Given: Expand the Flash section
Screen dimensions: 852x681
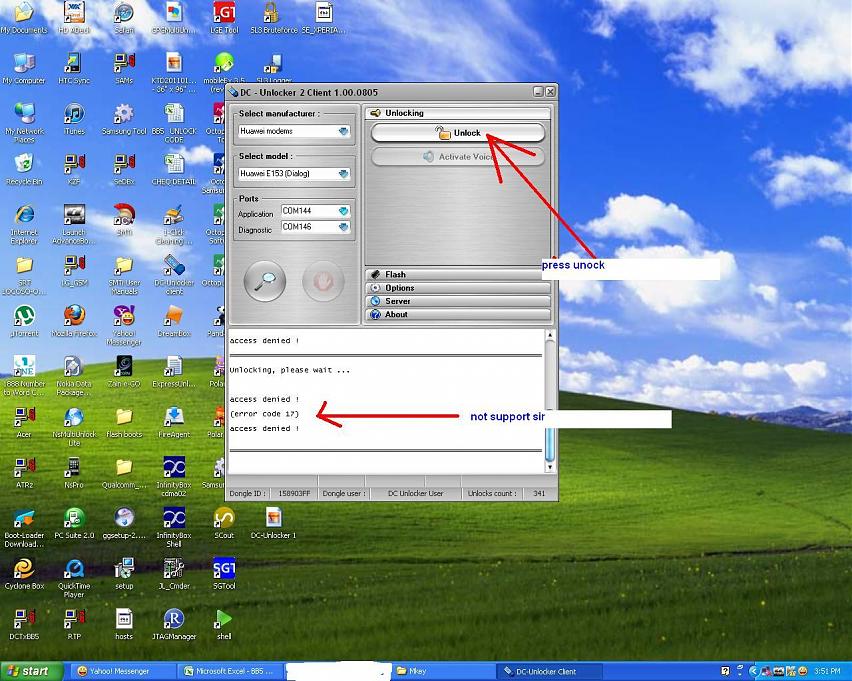Looking at the screenshot, I should click(458, 275).
